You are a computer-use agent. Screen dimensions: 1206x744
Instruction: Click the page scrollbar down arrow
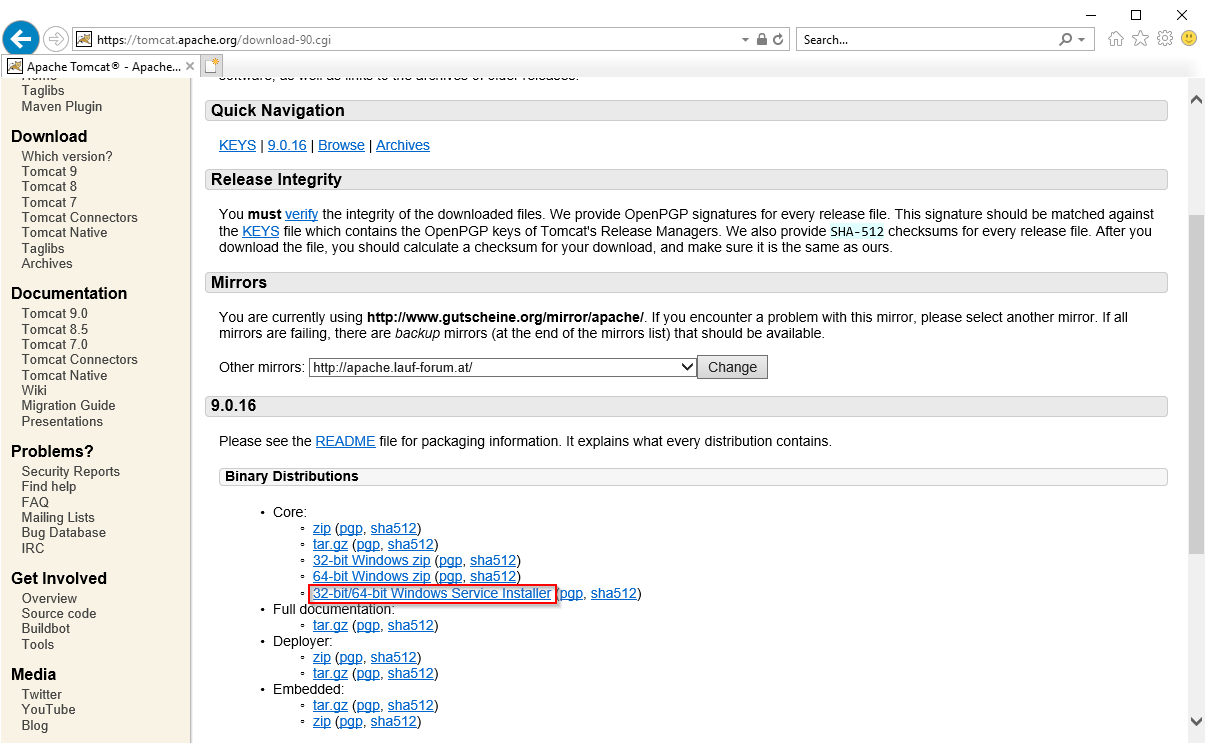click(1196, 720)
